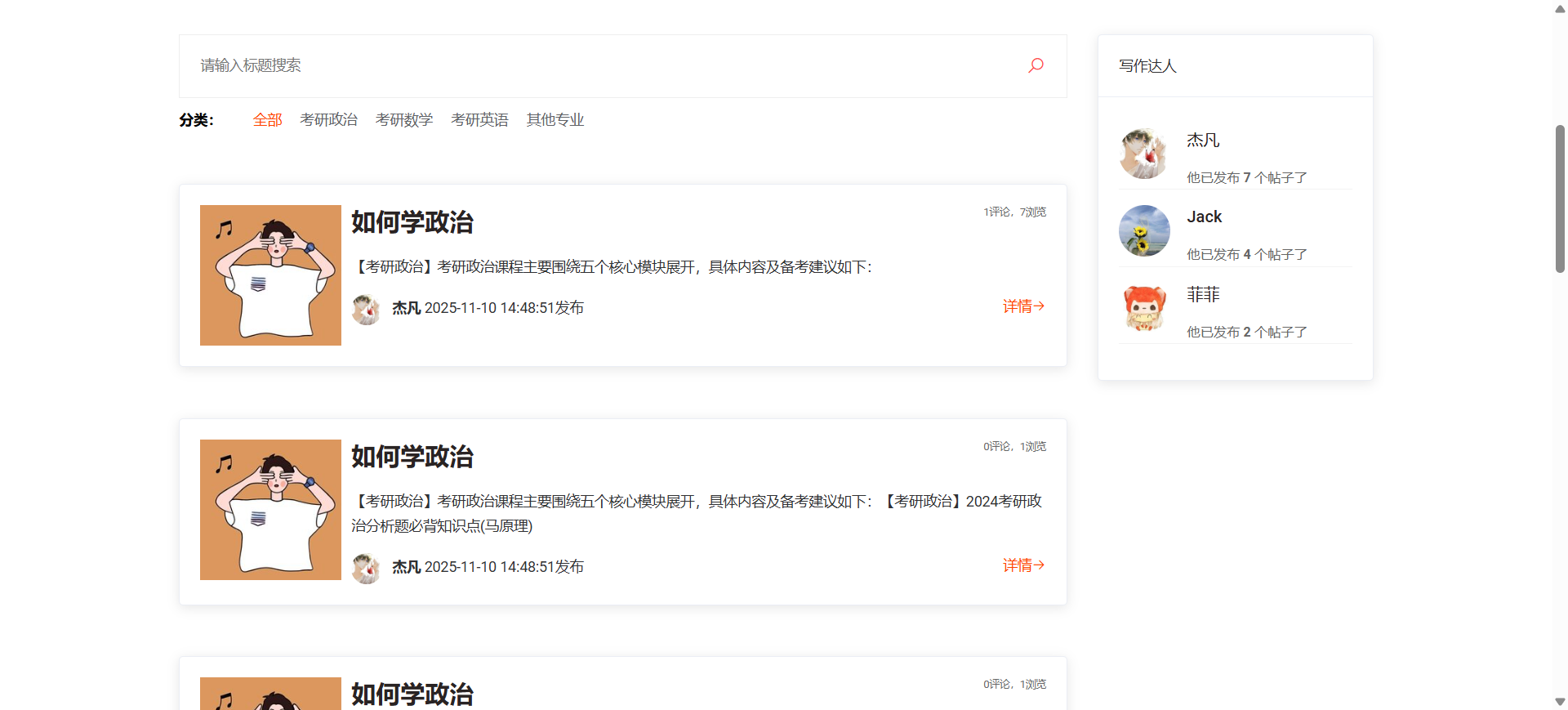This screenshot has height=710, width=1568.
Task: Open 菲菲's avatar in 写作达人 panel
Action: 1144,308
